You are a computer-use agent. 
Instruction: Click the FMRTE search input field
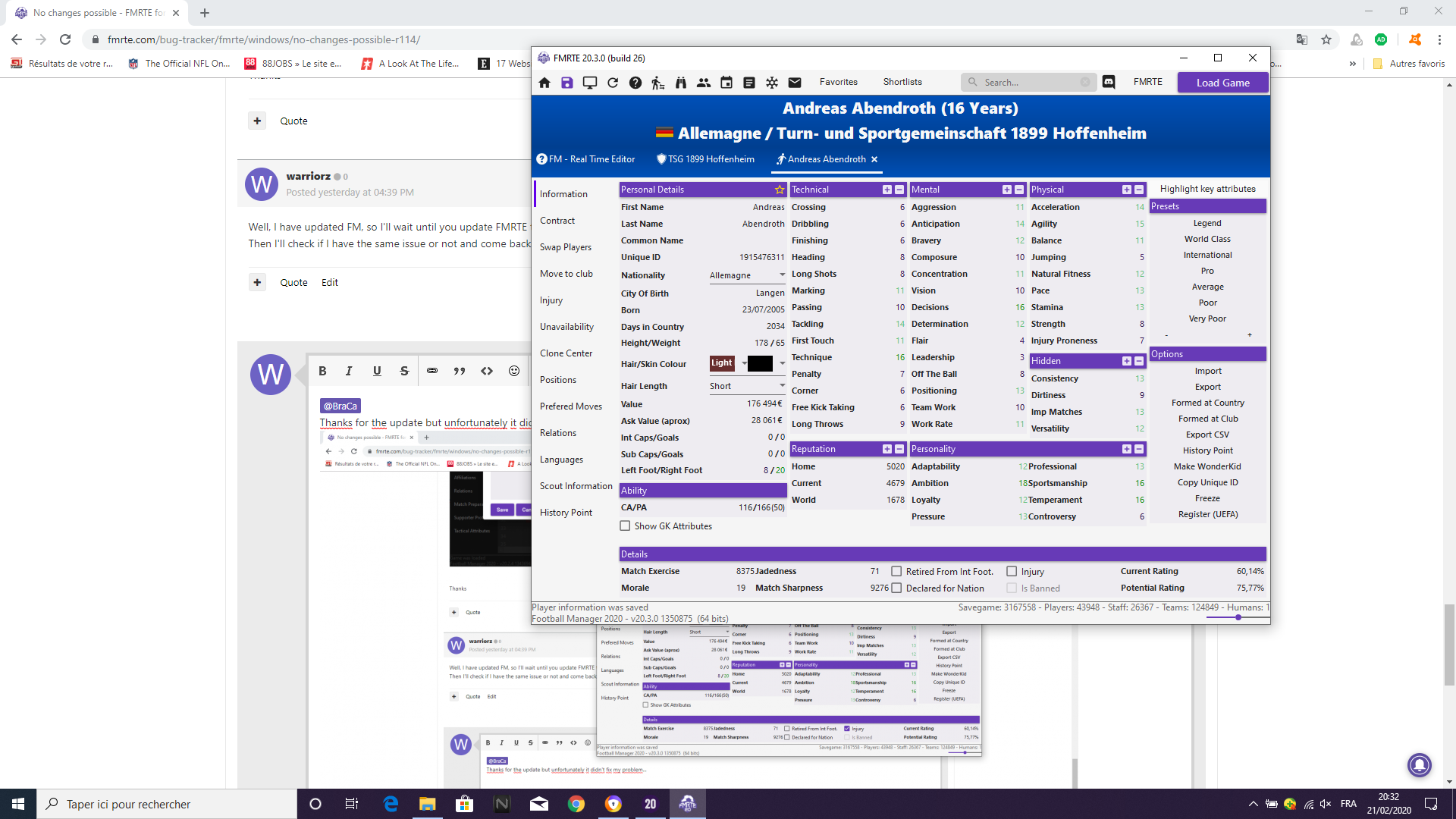point(1028,82)
